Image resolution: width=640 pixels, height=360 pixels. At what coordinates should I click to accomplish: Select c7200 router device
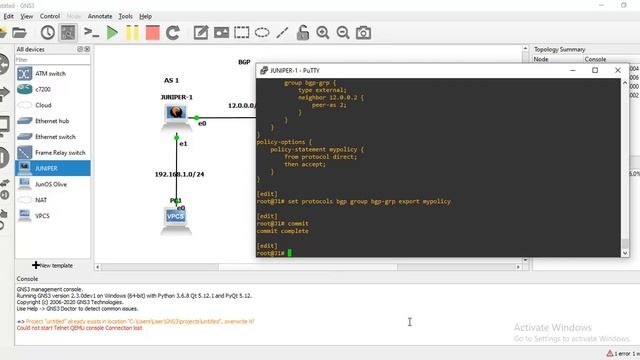[53, 89]
